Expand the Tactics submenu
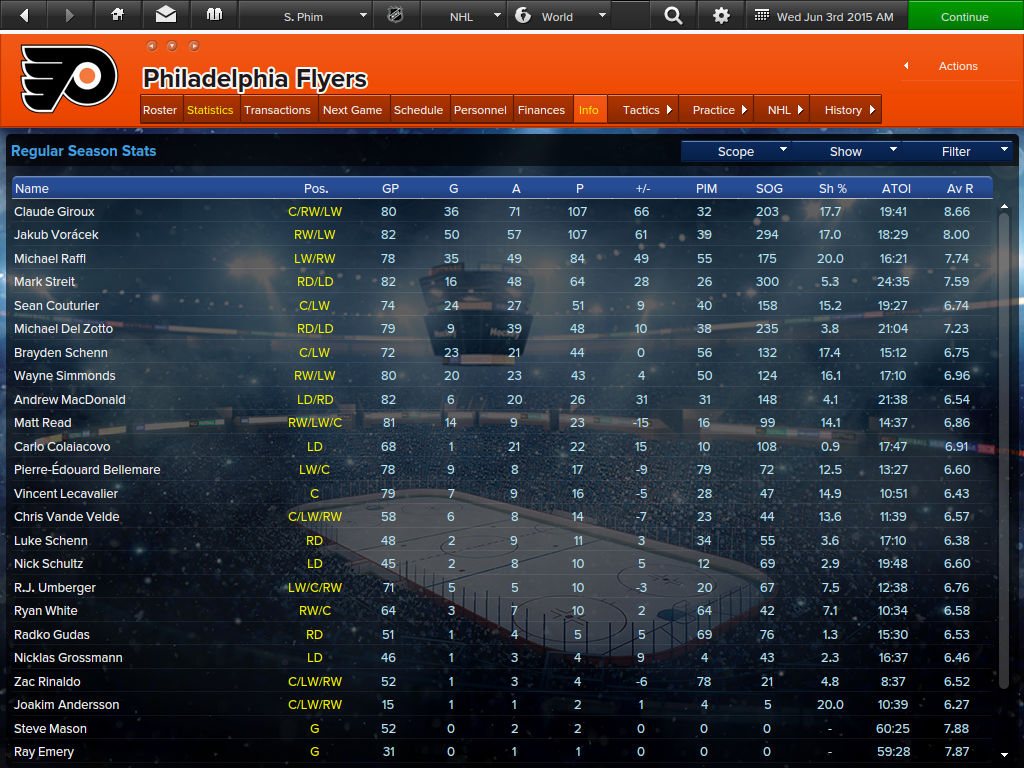This screenshot has height=768, width=1024. (x=644, y=110)
